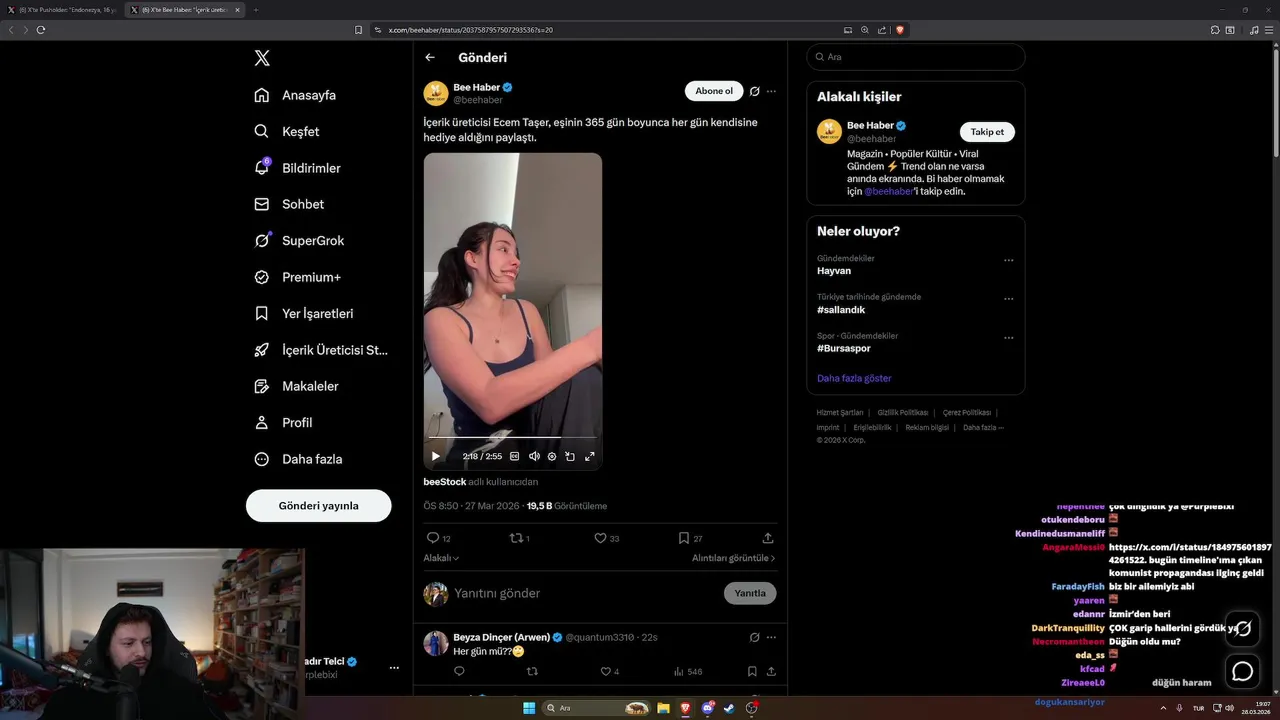1280x720 pixels.
Task: Reload the browser page
Action: pyautogui.click(x=41, y=30)
